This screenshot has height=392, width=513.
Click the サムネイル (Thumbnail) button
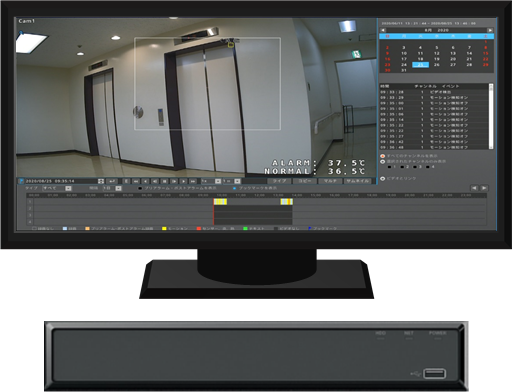[x=358, y=181]
